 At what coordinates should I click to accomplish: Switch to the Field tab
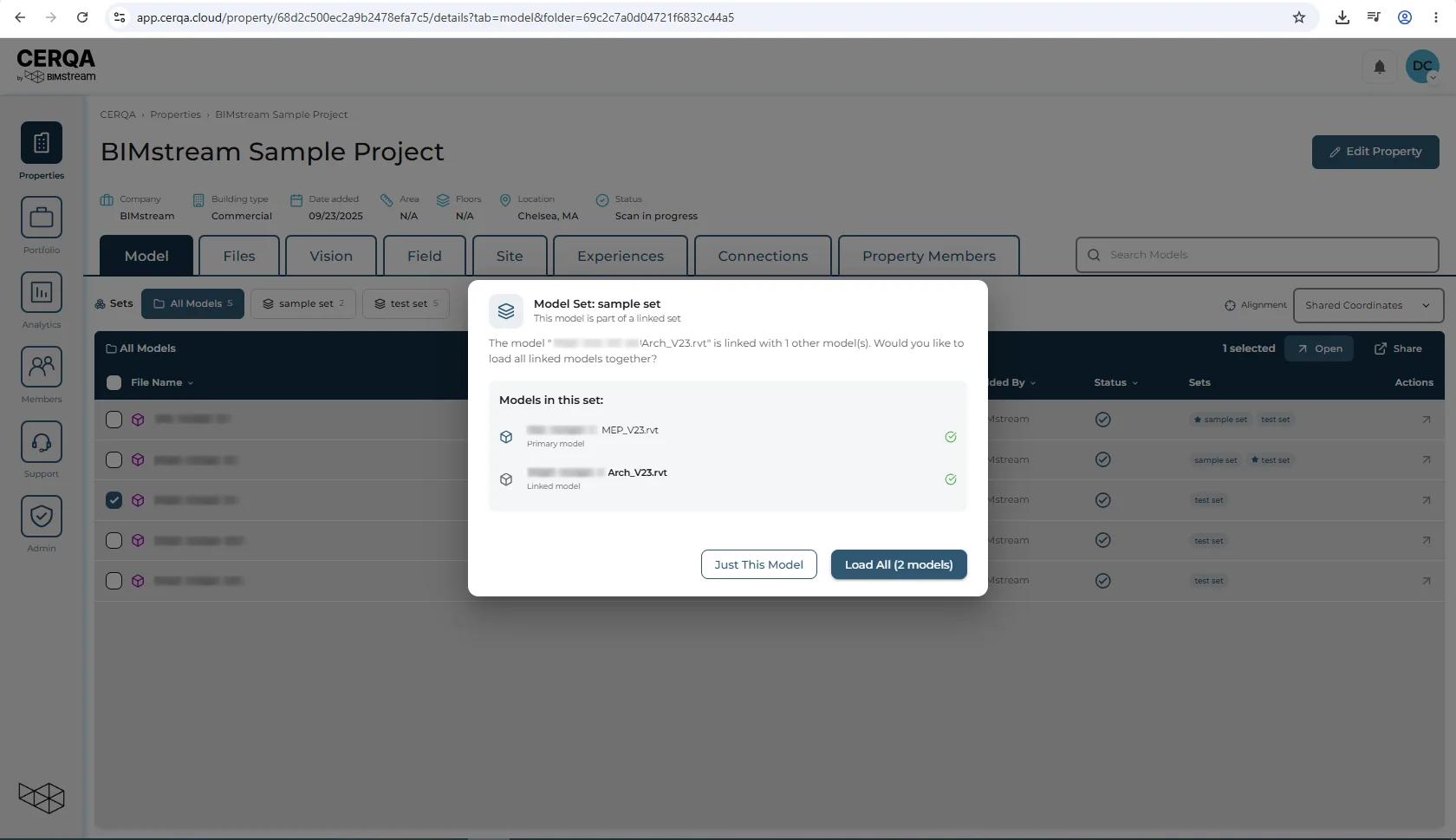(x=425, y=256)
